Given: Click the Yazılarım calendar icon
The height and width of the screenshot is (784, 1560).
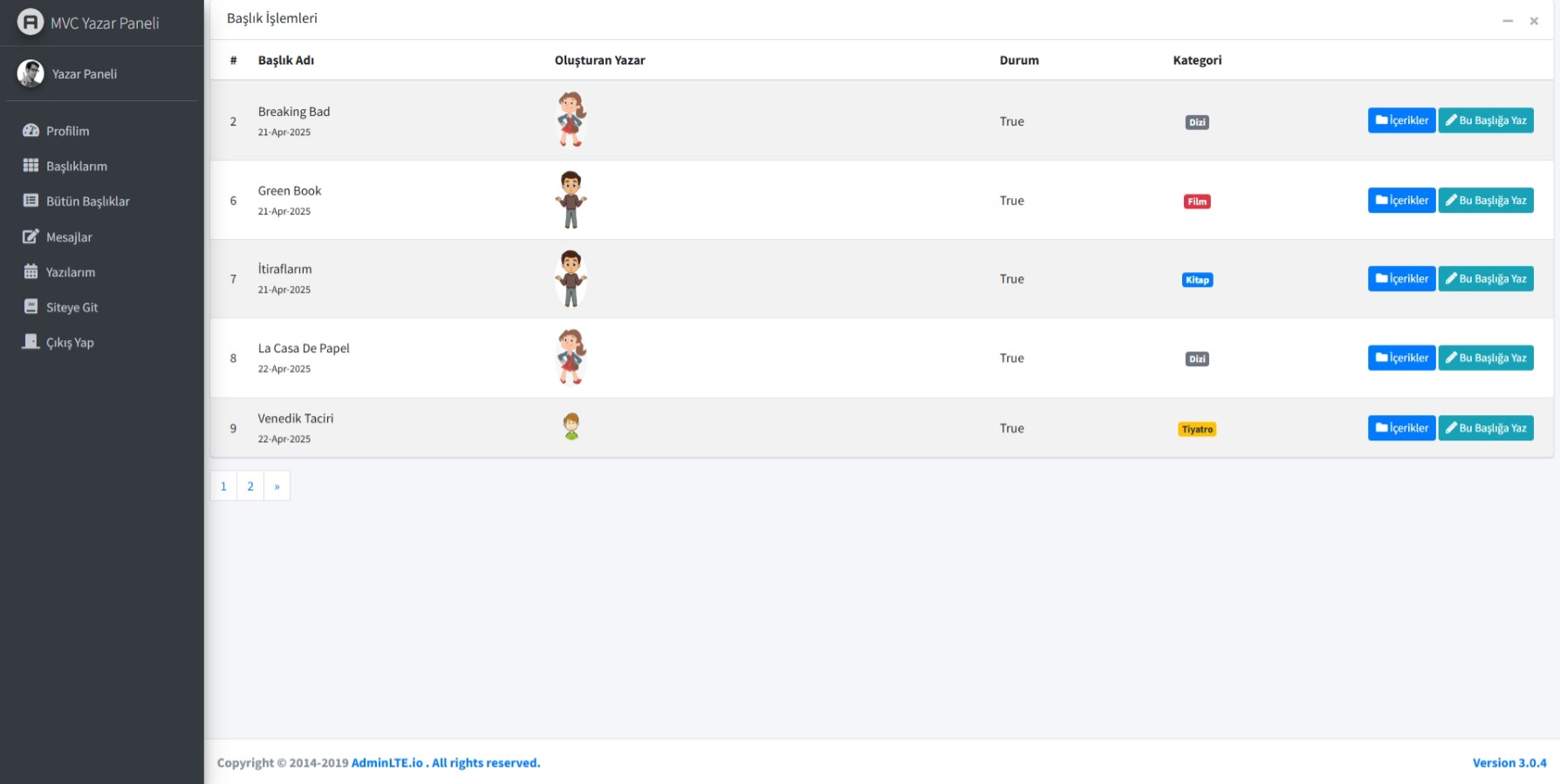Looking at the screenshot, I should [x=31, y=271].
